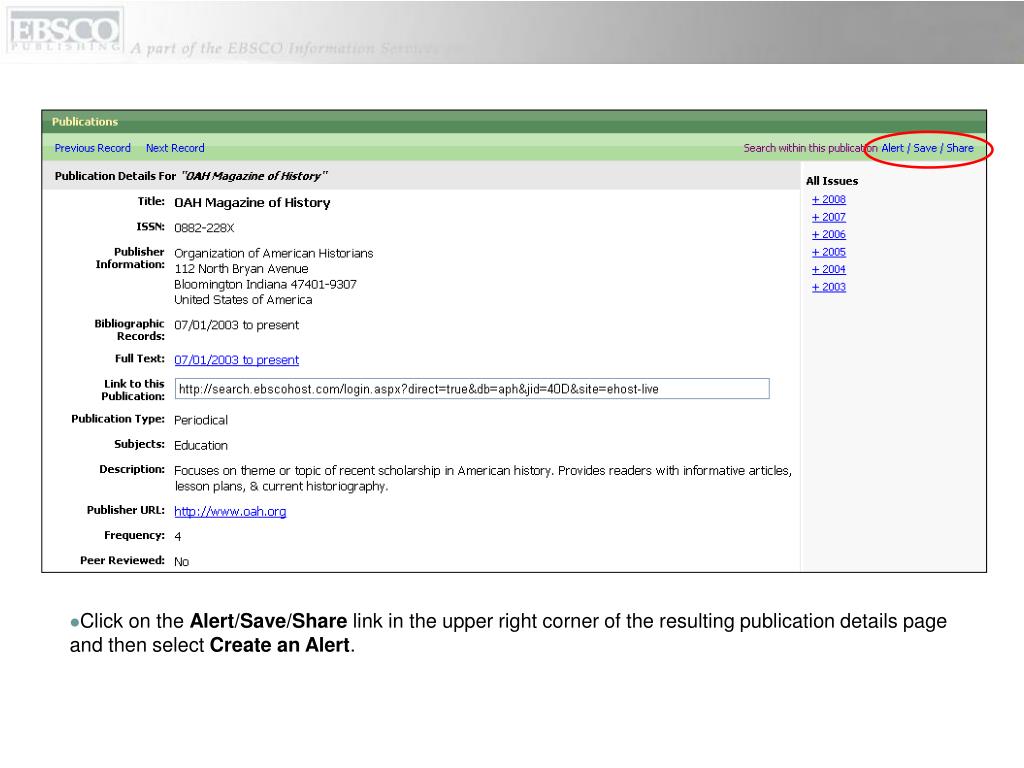The width and height of the screenshot is (1024, 768).
Task: Click United States of America text
Action: [x=243, y=300]
